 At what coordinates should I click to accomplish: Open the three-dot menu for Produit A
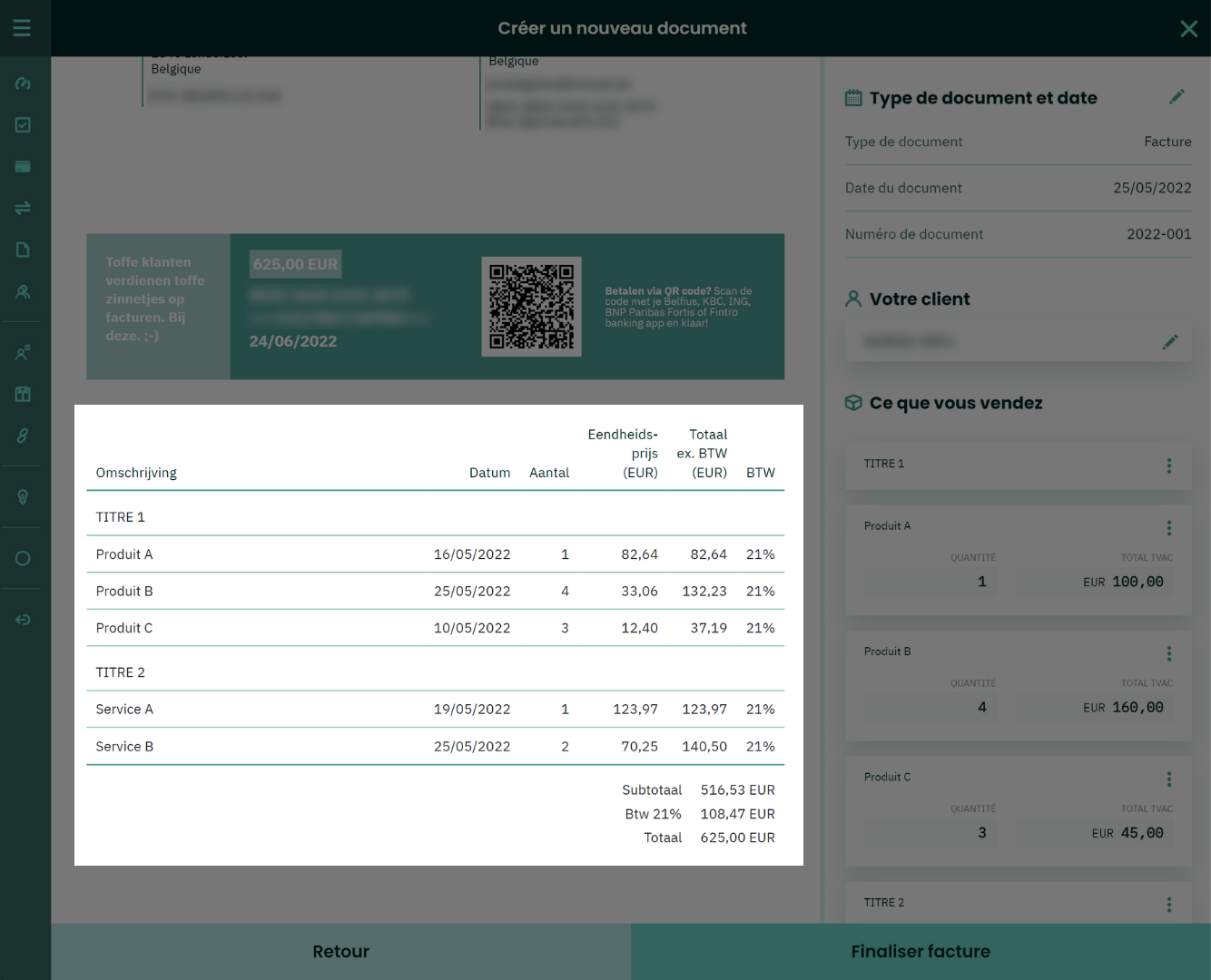point(1169,528)
